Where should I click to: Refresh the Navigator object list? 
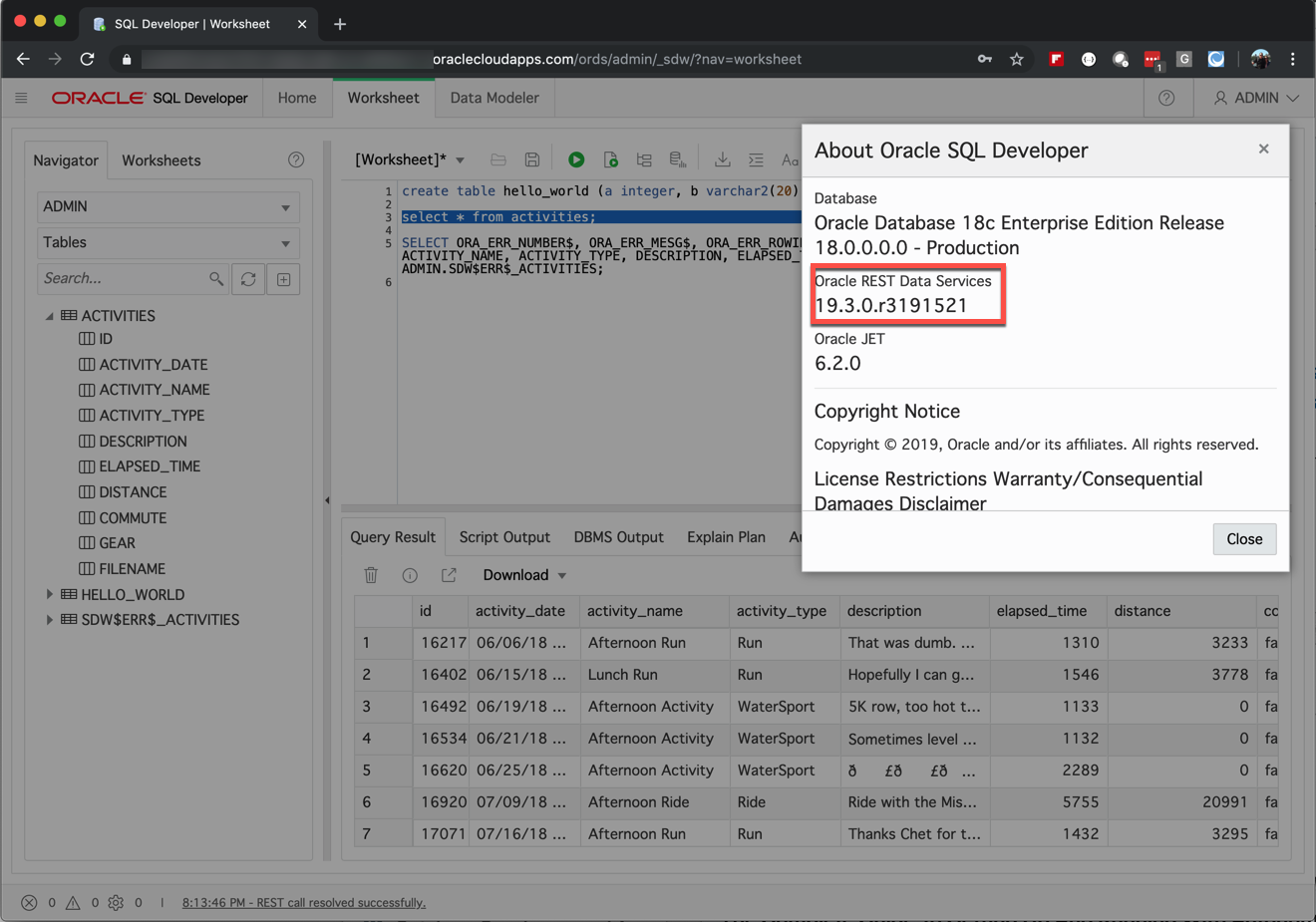[x=248, y=279]
